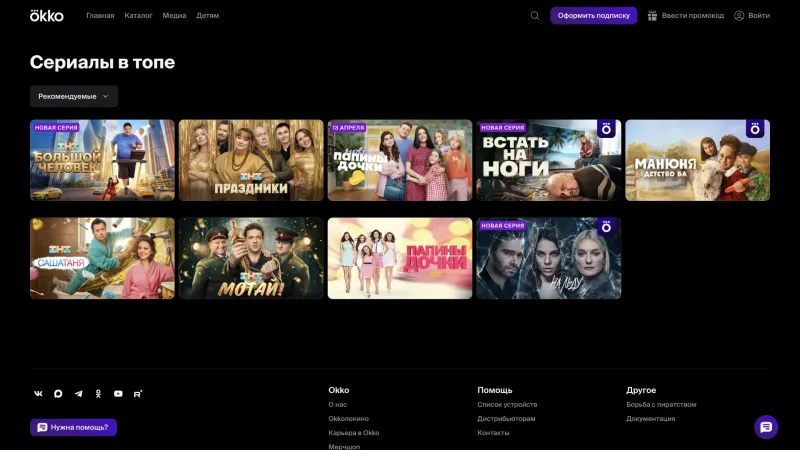The width and height of the screenshot is (800, 450).
Task: Open Okko's Telegram channel icon
Action: pyautogui.click(x=78, y=394)
